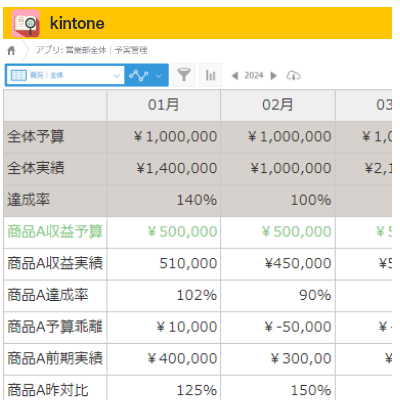Image resolution: width=400 pixels, height=400 pixels.
Task: Open the bar chart aggregation icon
Action: (210, 75)
